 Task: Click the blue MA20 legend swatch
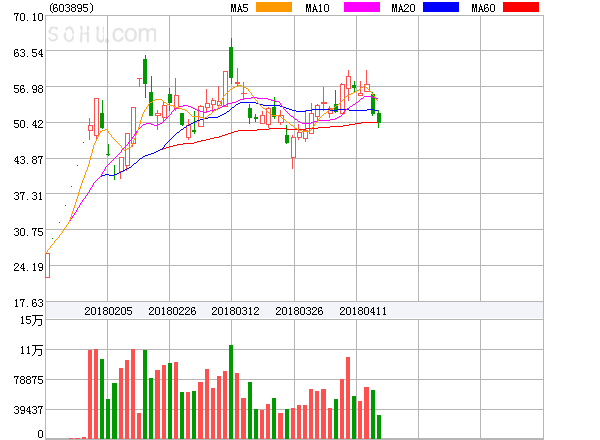(441, 7)
